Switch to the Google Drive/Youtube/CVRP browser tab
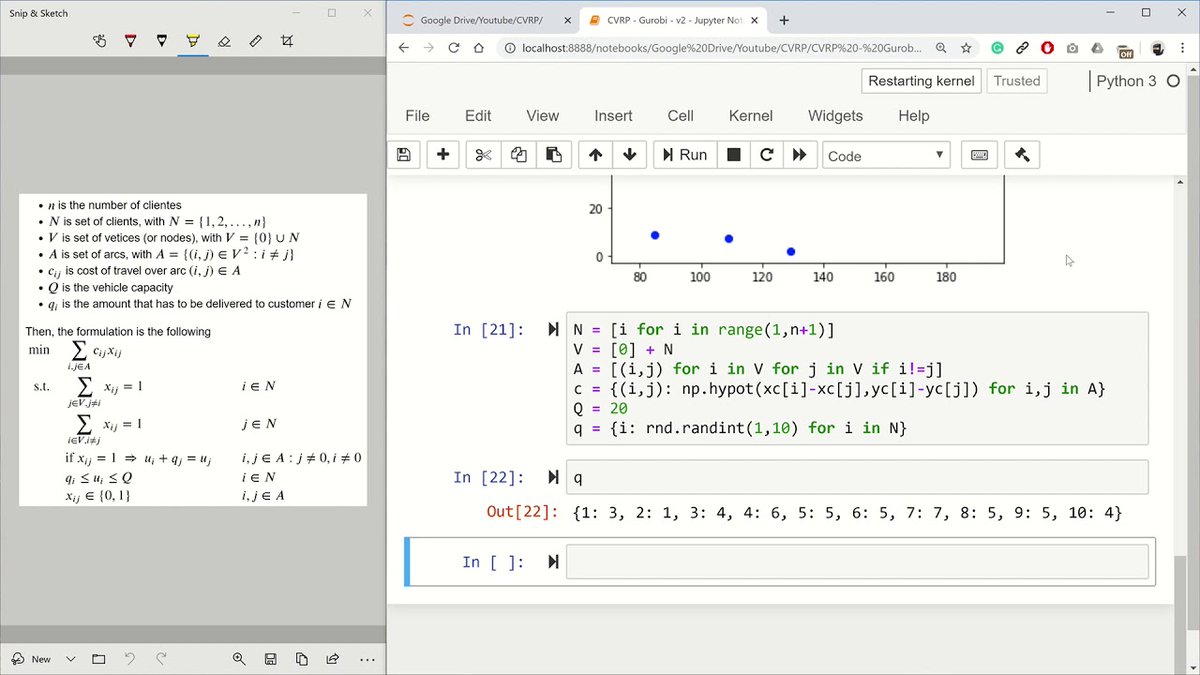The width and height of the screenshot is (1200, 675). click(x=482, y=19)
